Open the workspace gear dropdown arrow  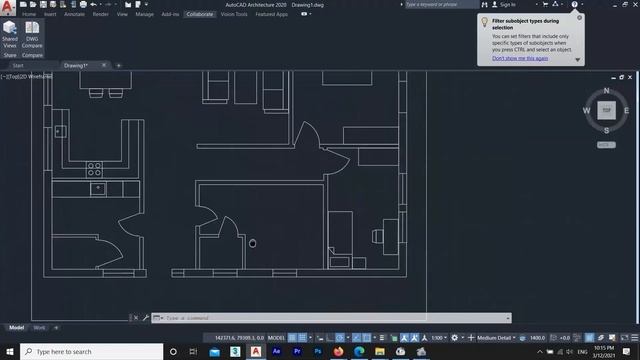[x=463, y=338]
